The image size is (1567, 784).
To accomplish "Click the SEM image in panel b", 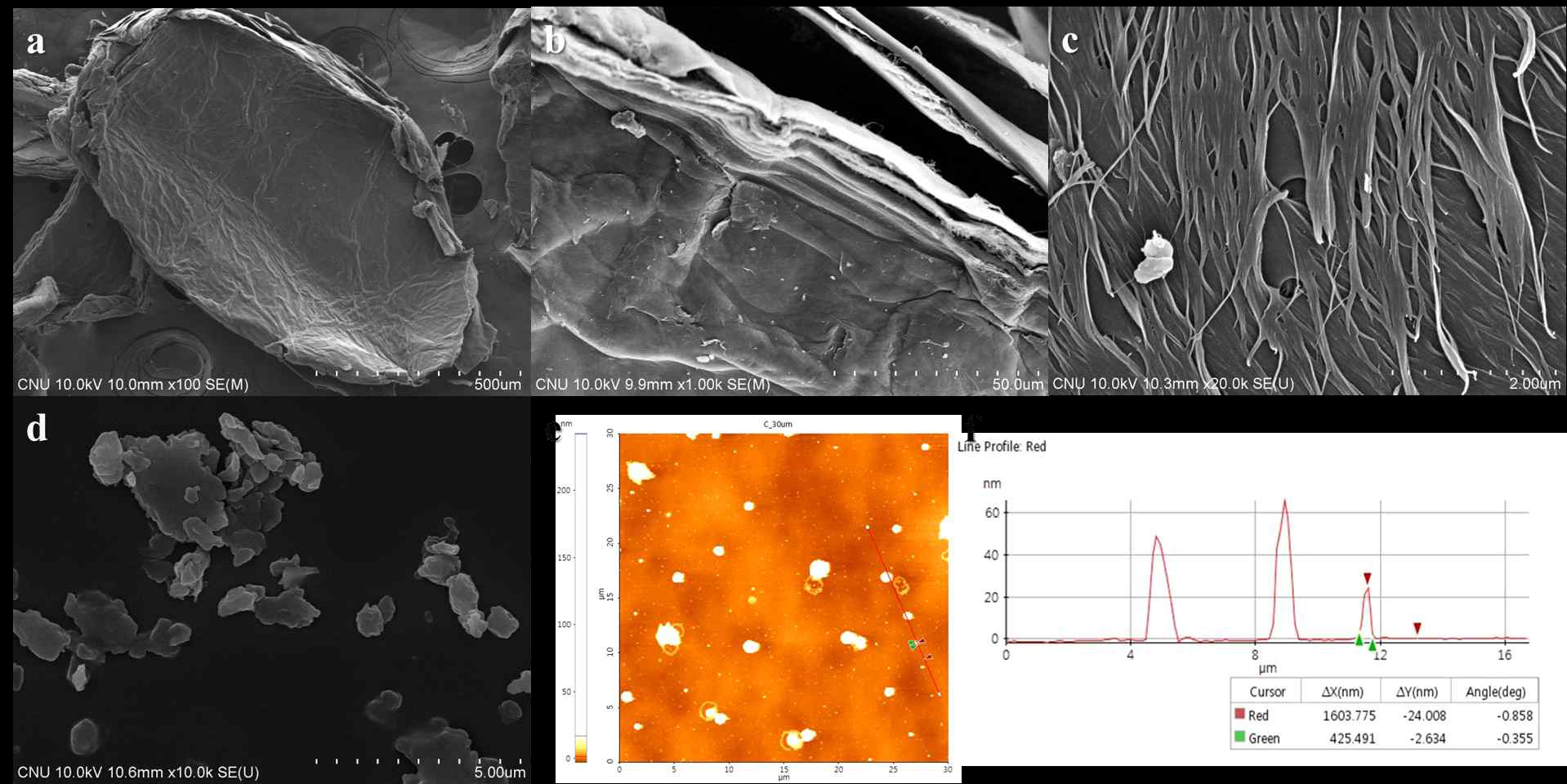I will point(789,202).
